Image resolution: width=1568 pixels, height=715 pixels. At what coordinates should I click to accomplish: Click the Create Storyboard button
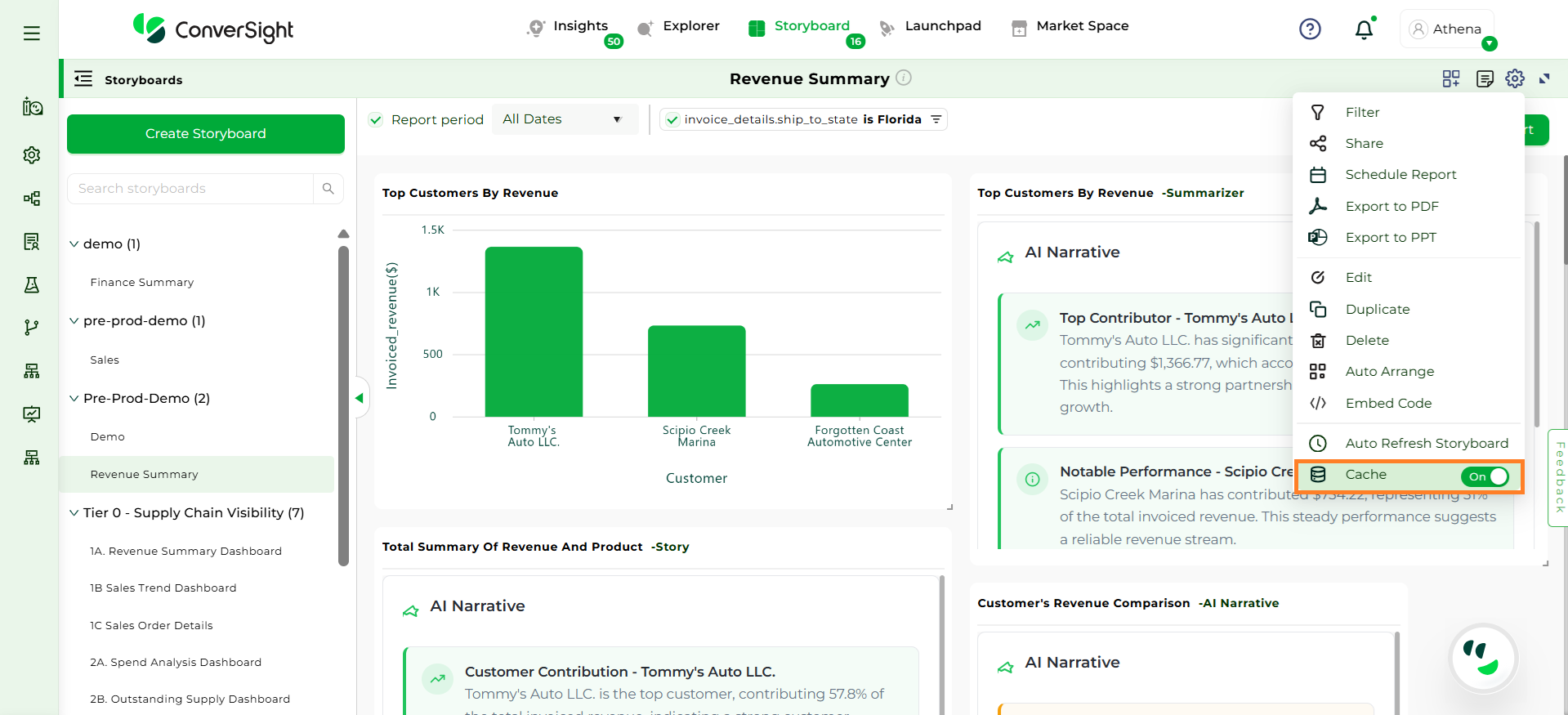[206, 134]
